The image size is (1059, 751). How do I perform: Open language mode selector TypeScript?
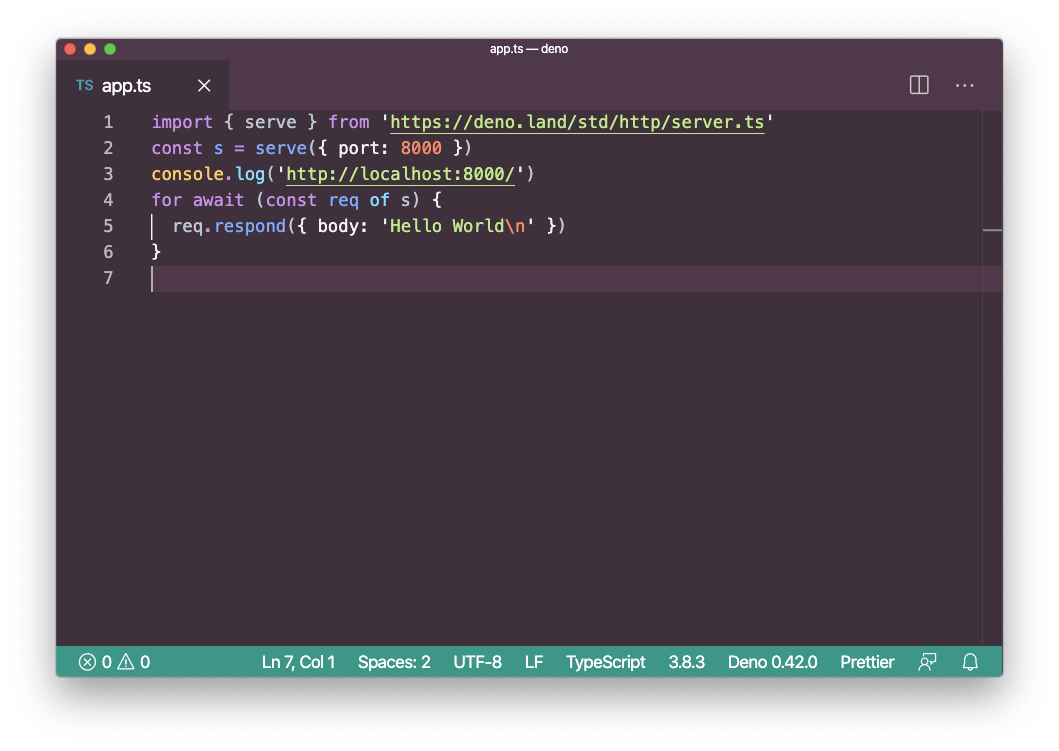click(x=605, y=662)
